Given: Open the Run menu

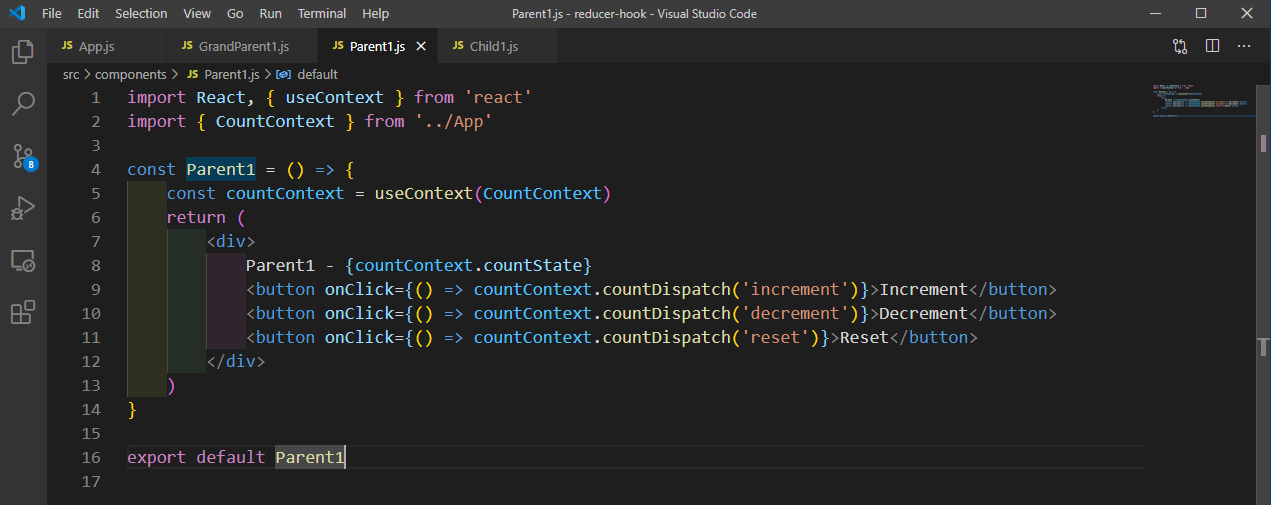Looking at the screenshot, I should pyautogui.click(x=270, y=13).
